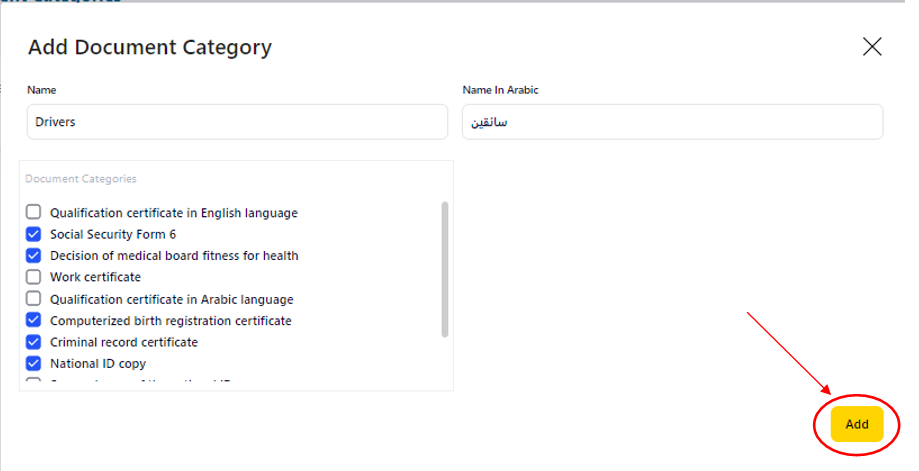Click the Computerized birth registration certificate label
This screenshot has width=919, height=471.
[x=170, y=321]
